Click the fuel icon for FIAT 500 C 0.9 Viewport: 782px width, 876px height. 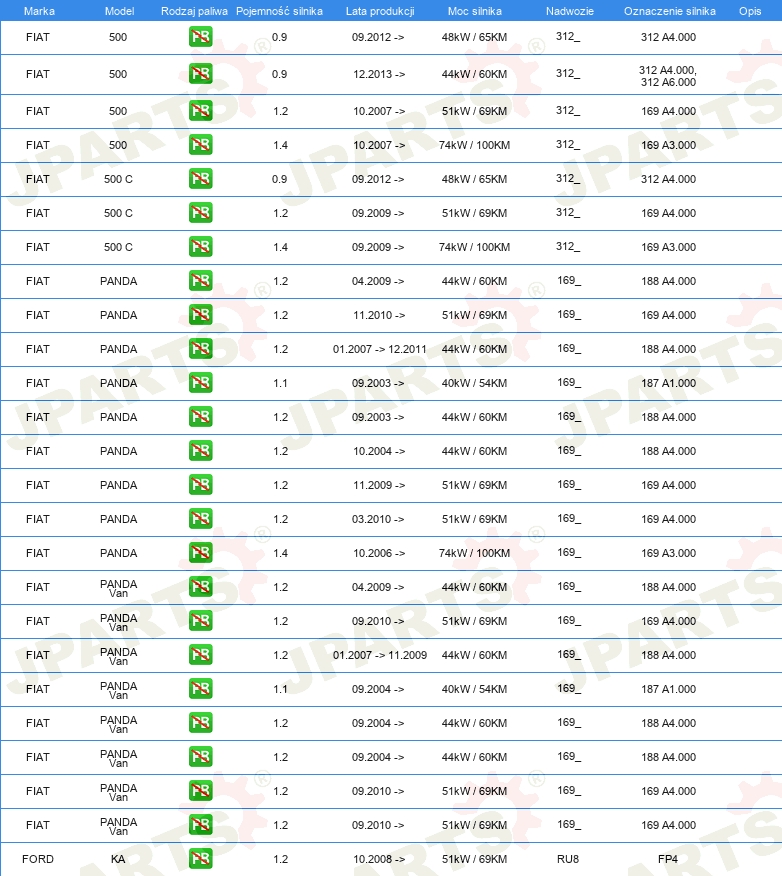pyautogui.click(x=201, y=179)
